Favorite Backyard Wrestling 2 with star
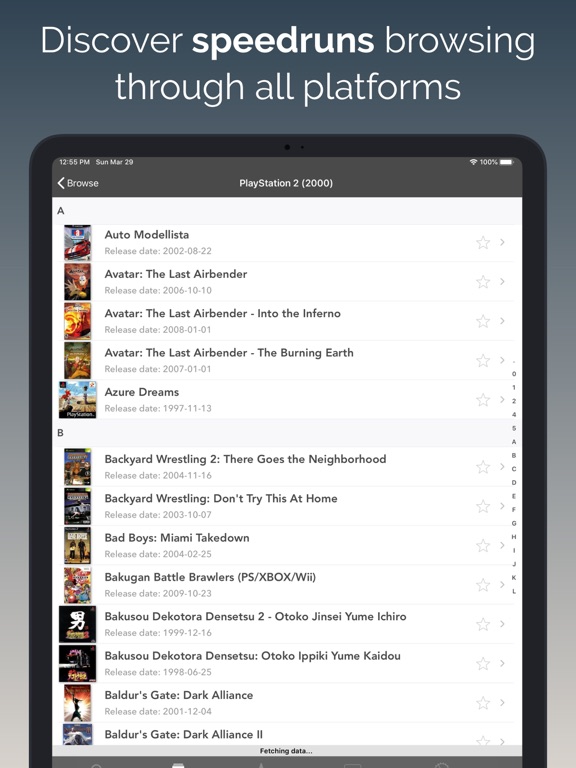The width and height of the screenshot is (576, 768). pos(483,467)
